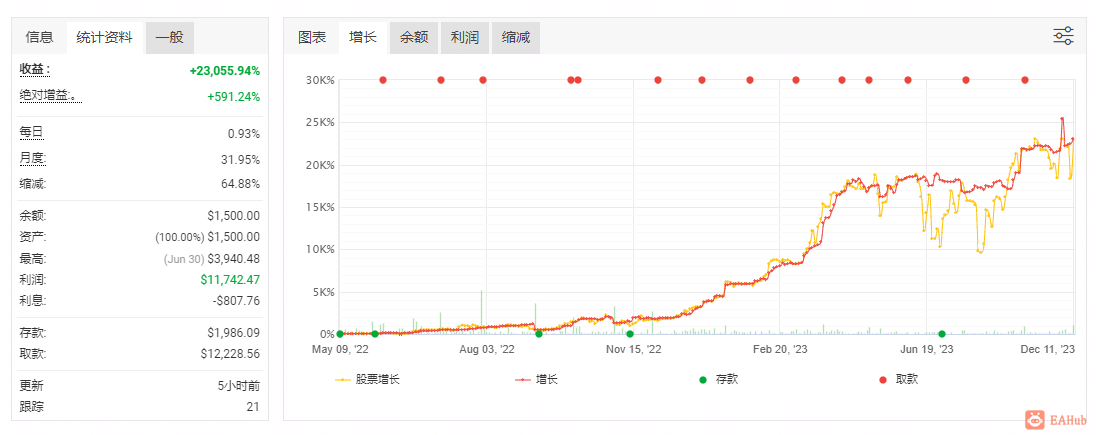
Task: Click the green deposit marker near Nov 15
Action: (x=630, y=334)
